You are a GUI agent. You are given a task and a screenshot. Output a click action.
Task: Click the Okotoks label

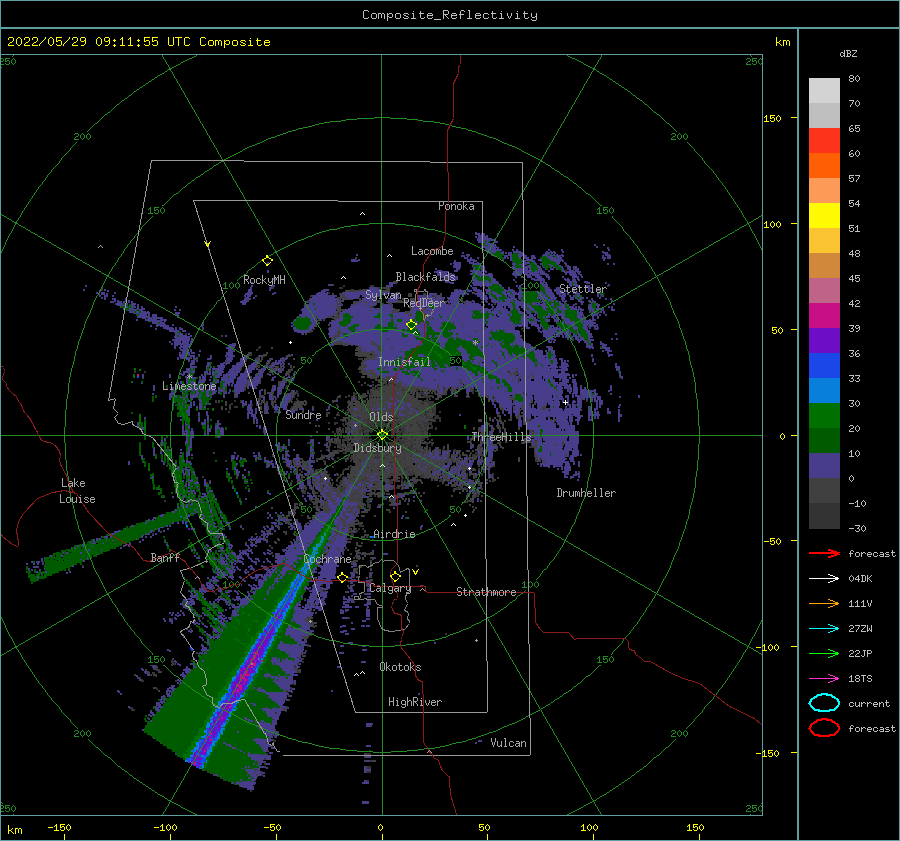[400, 667]
